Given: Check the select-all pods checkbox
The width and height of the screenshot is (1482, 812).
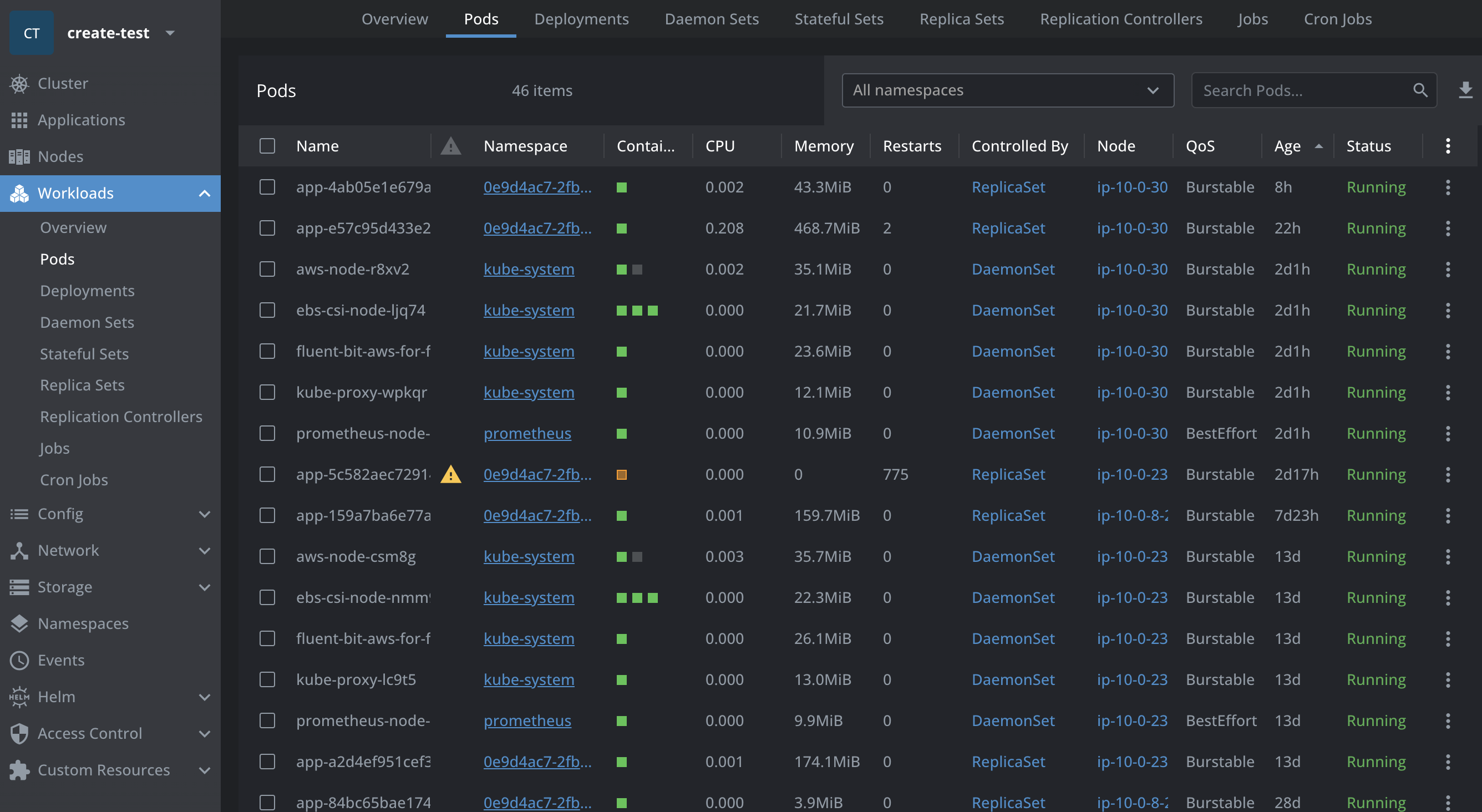Looking at the screenshot, I should pyautogui.click(x=267, y=146).
